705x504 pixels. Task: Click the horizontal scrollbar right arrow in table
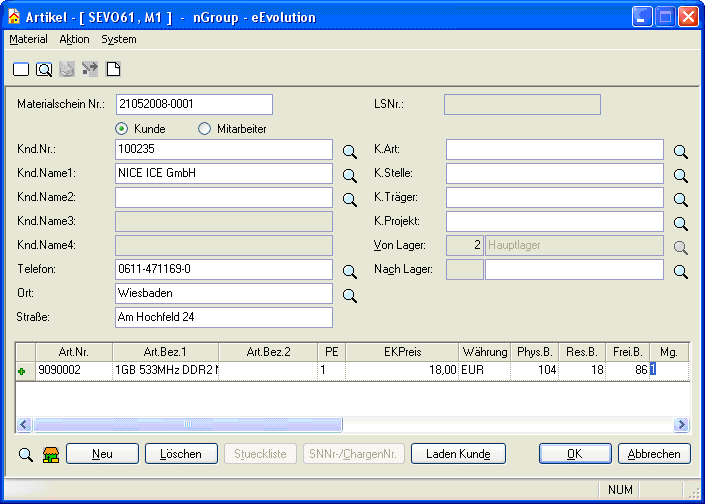coord(681,425)
